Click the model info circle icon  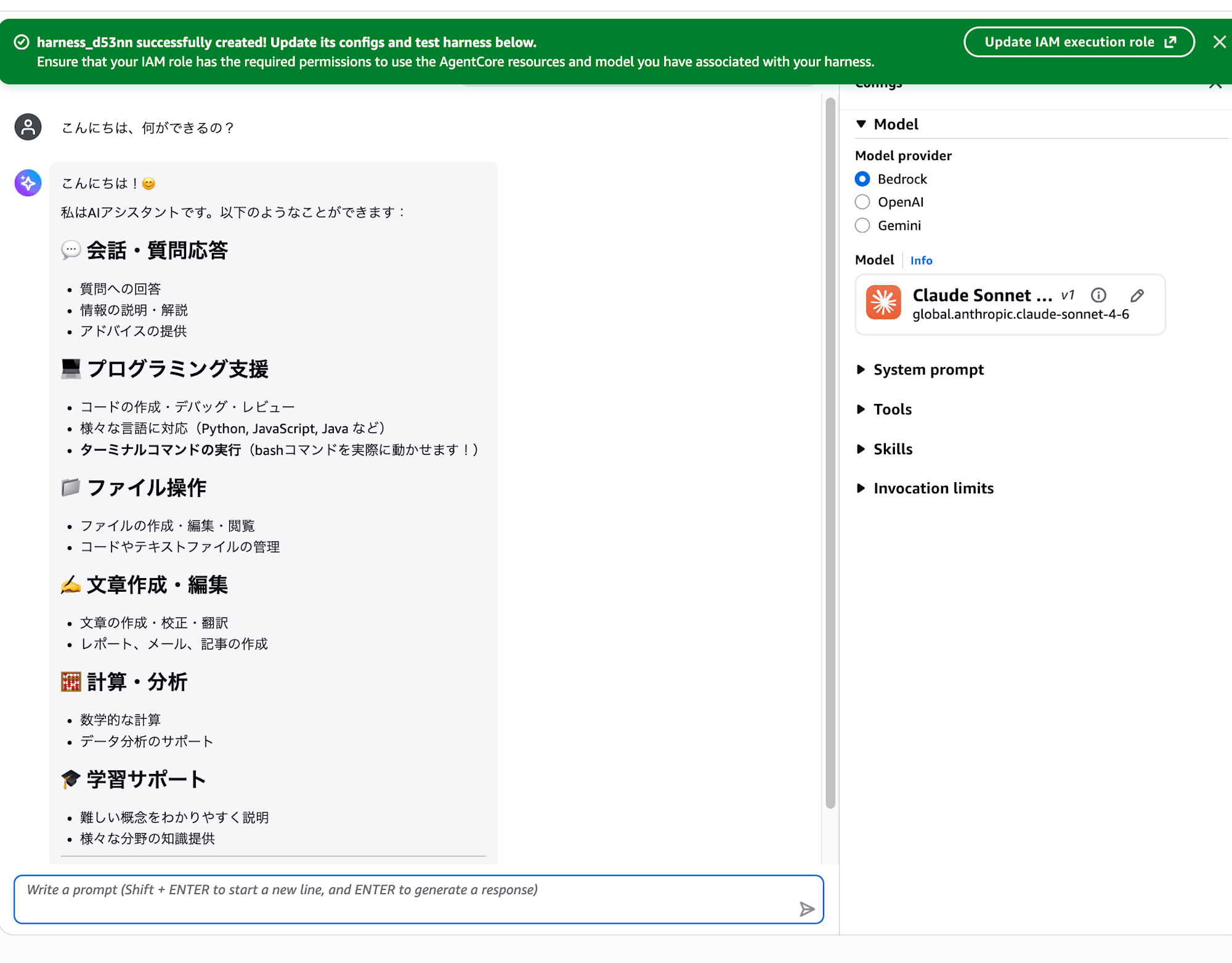[1098, 296]
